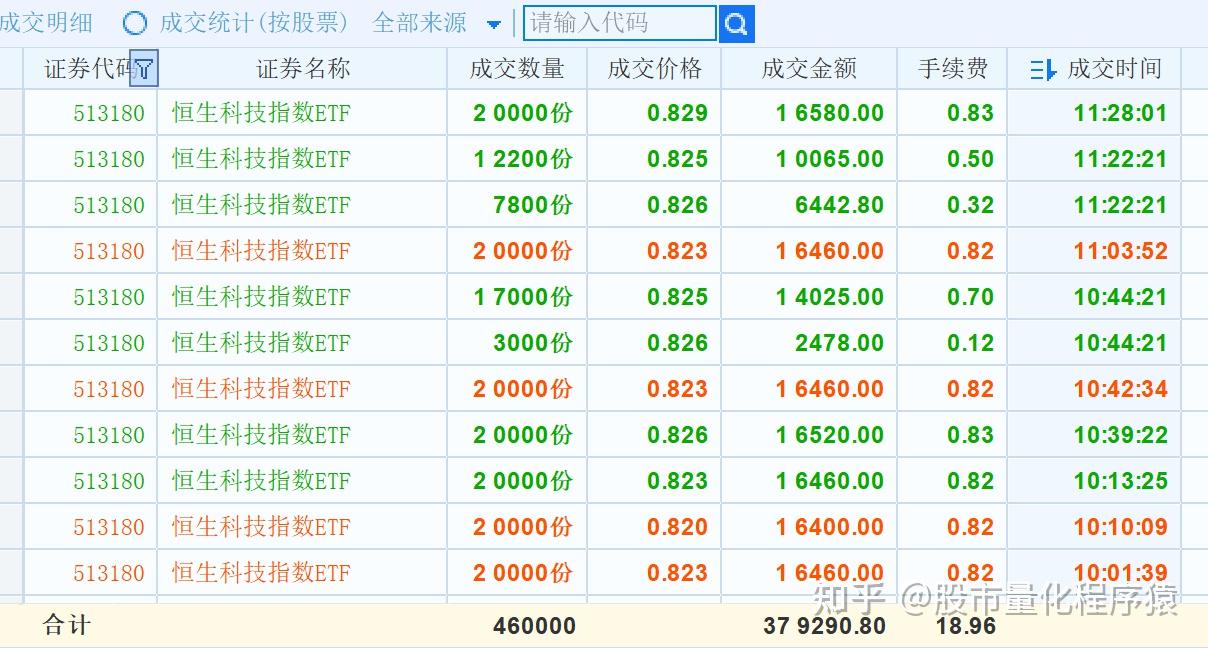Click the 成交金额 column header
1208x648 pixels.
click(809, 69)
